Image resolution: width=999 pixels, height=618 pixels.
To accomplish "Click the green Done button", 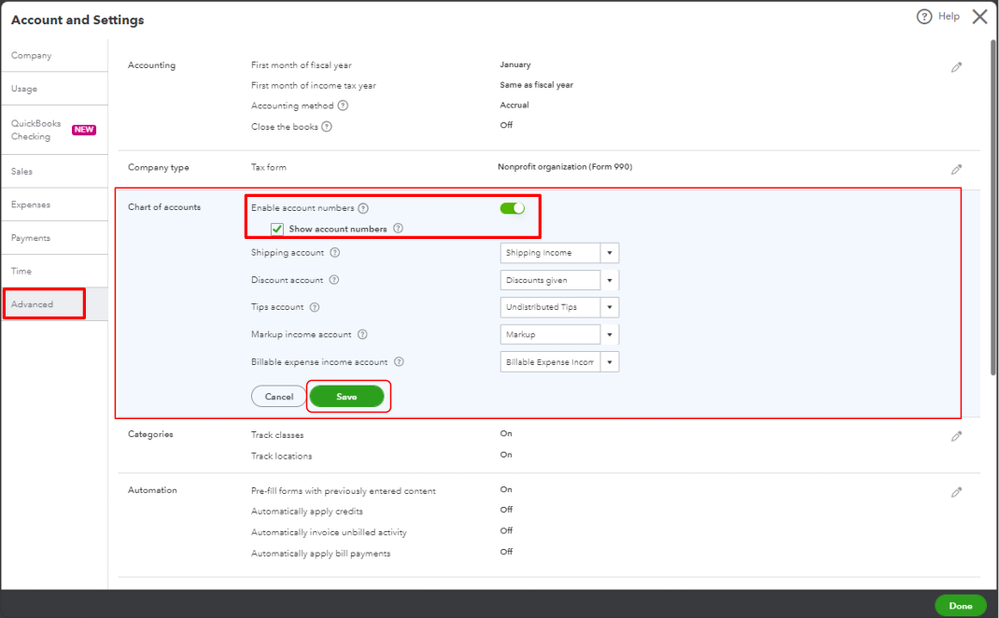I will [960, 605].
